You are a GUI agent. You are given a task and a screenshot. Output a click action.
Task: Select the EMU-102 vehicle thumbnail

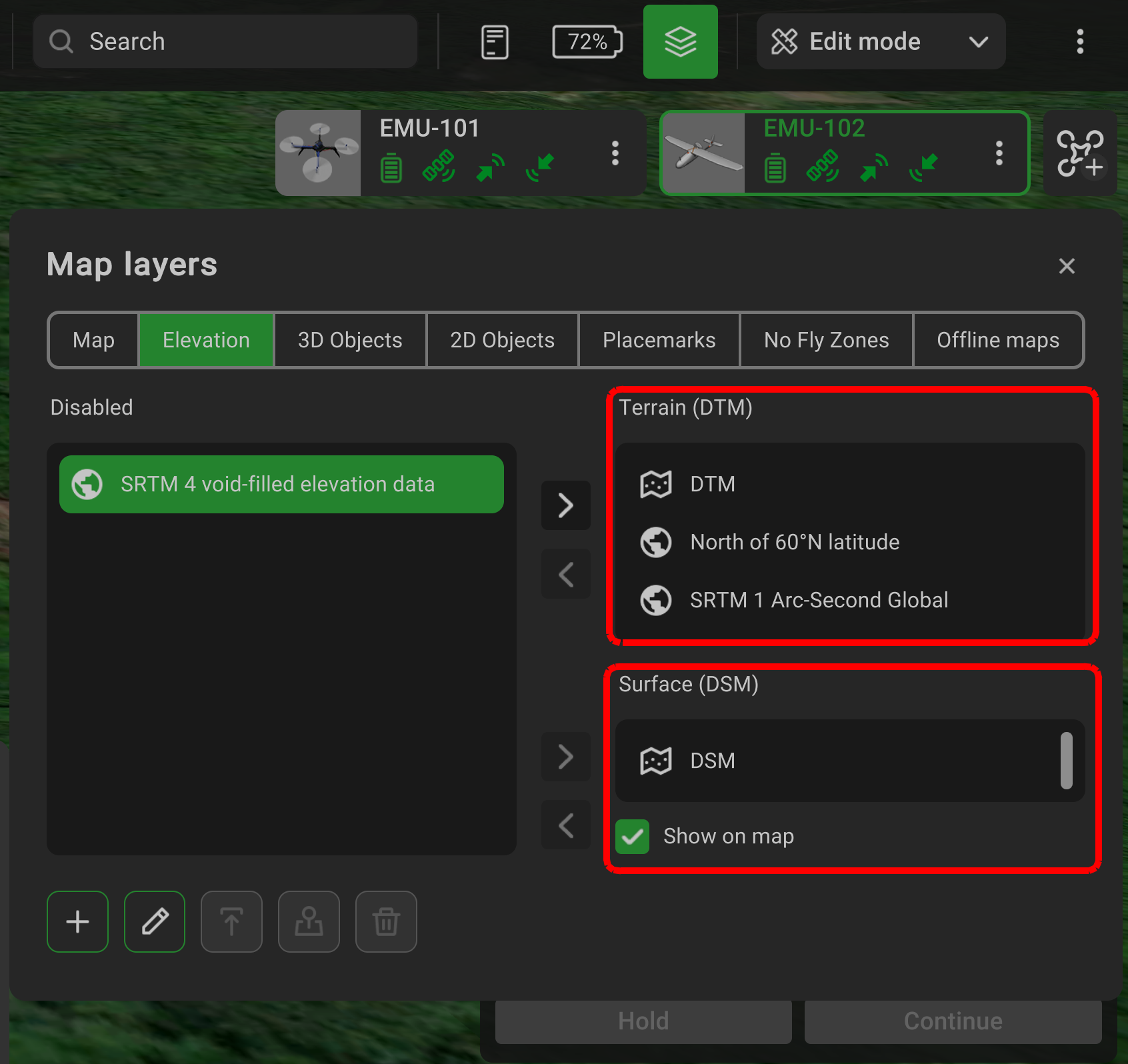(x=703, y=153)
